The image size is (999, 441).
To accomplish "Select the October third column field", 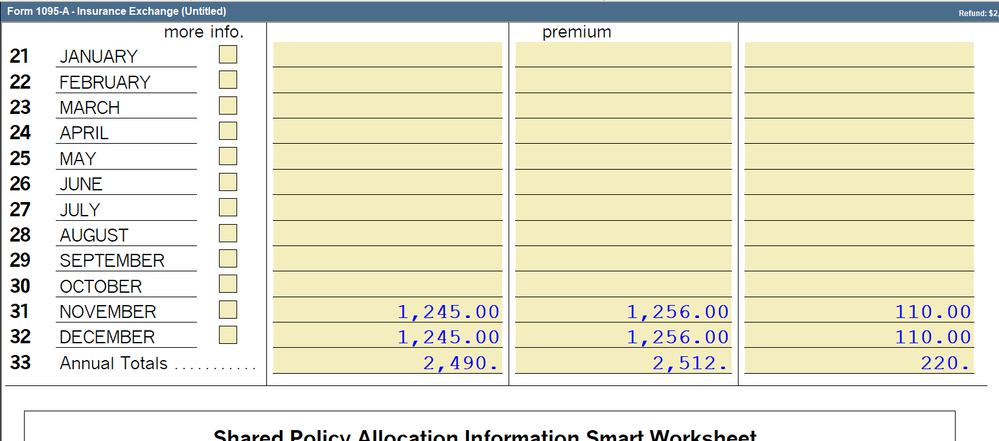I will [x=859, y=286].
